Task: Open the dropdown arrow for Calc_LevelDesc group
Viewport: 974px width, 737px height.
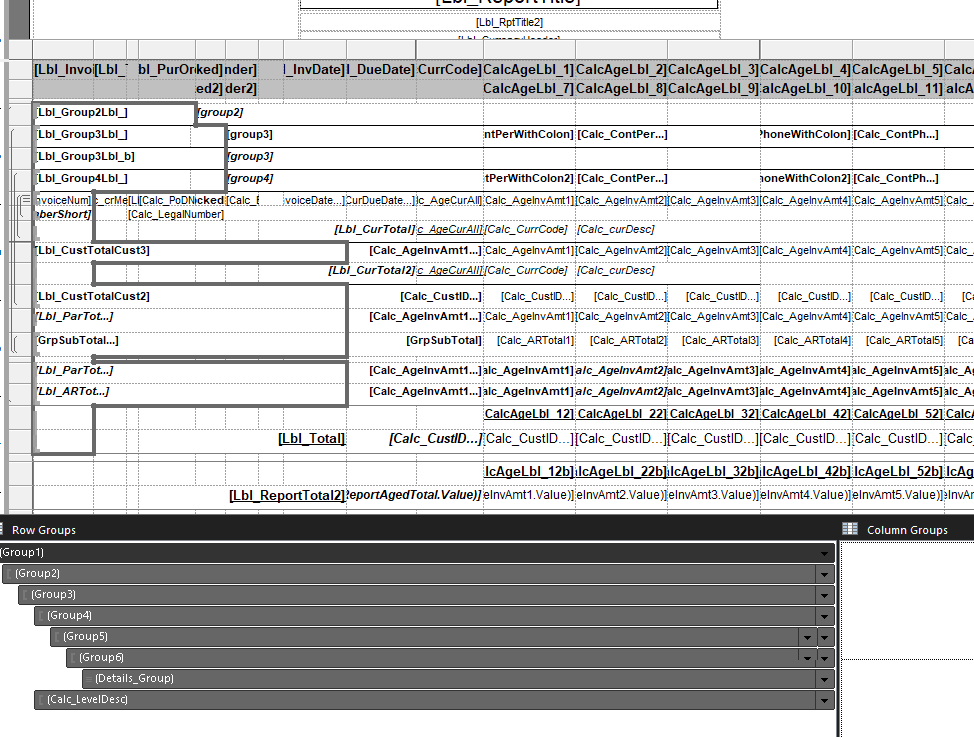Action: click(x=824, y=700)
